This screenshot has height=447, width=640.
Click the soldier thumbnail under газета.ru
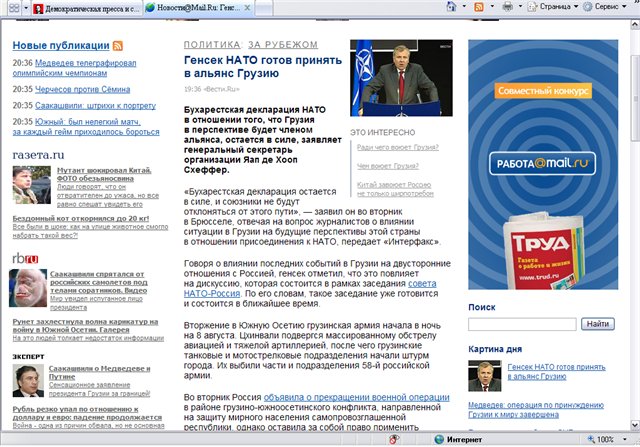pos(31,185)
